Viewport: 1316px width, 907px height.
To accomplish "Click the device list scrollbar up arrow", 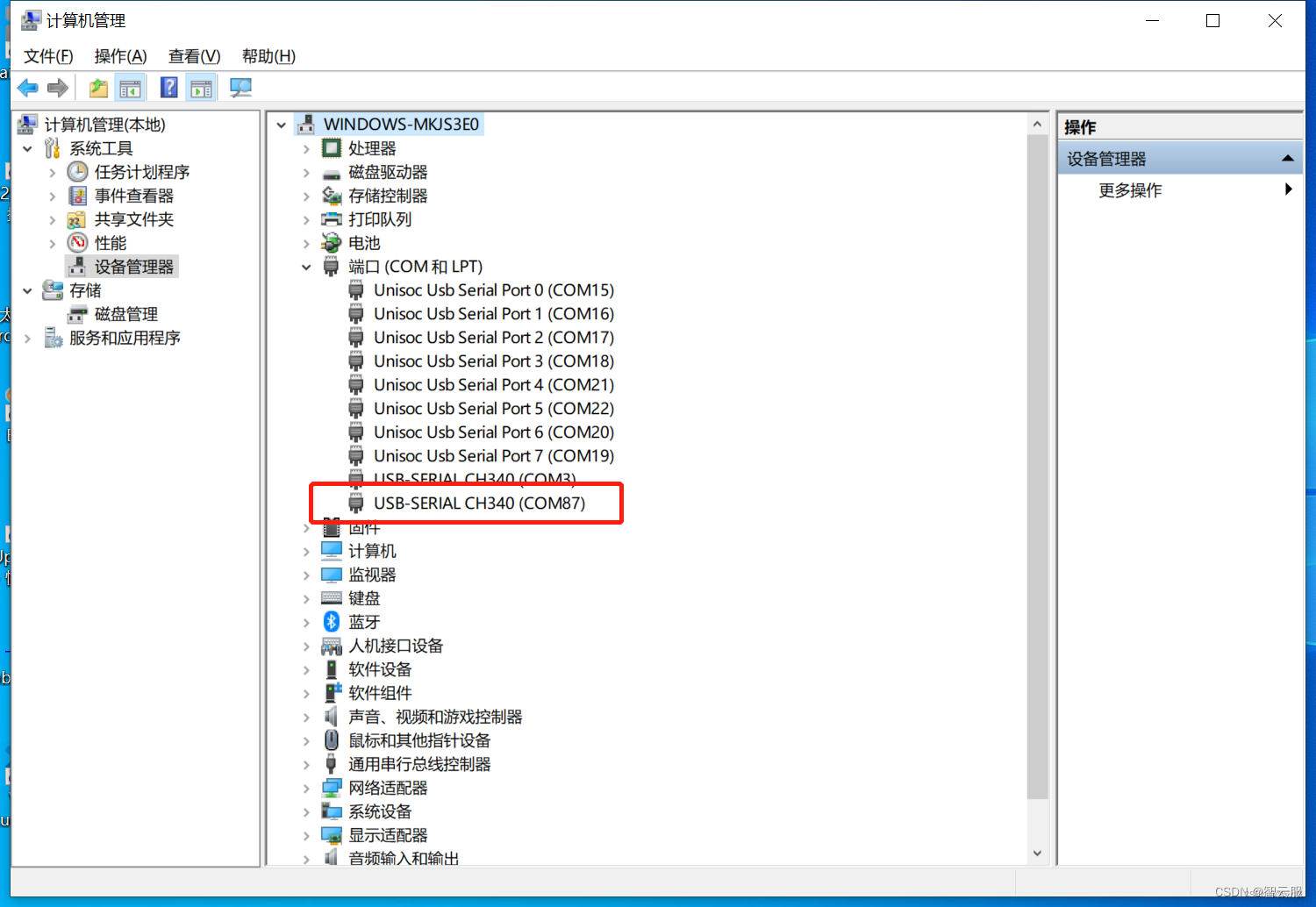I will pos(1038,125).
